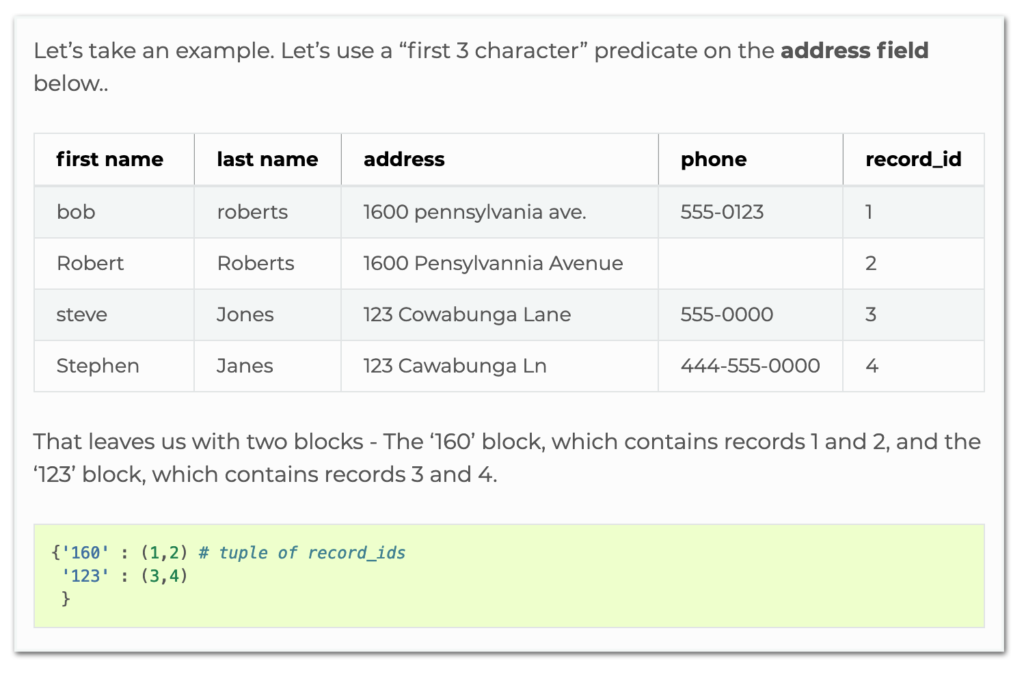Click the "Stephen" first name cell

point(95,366)
